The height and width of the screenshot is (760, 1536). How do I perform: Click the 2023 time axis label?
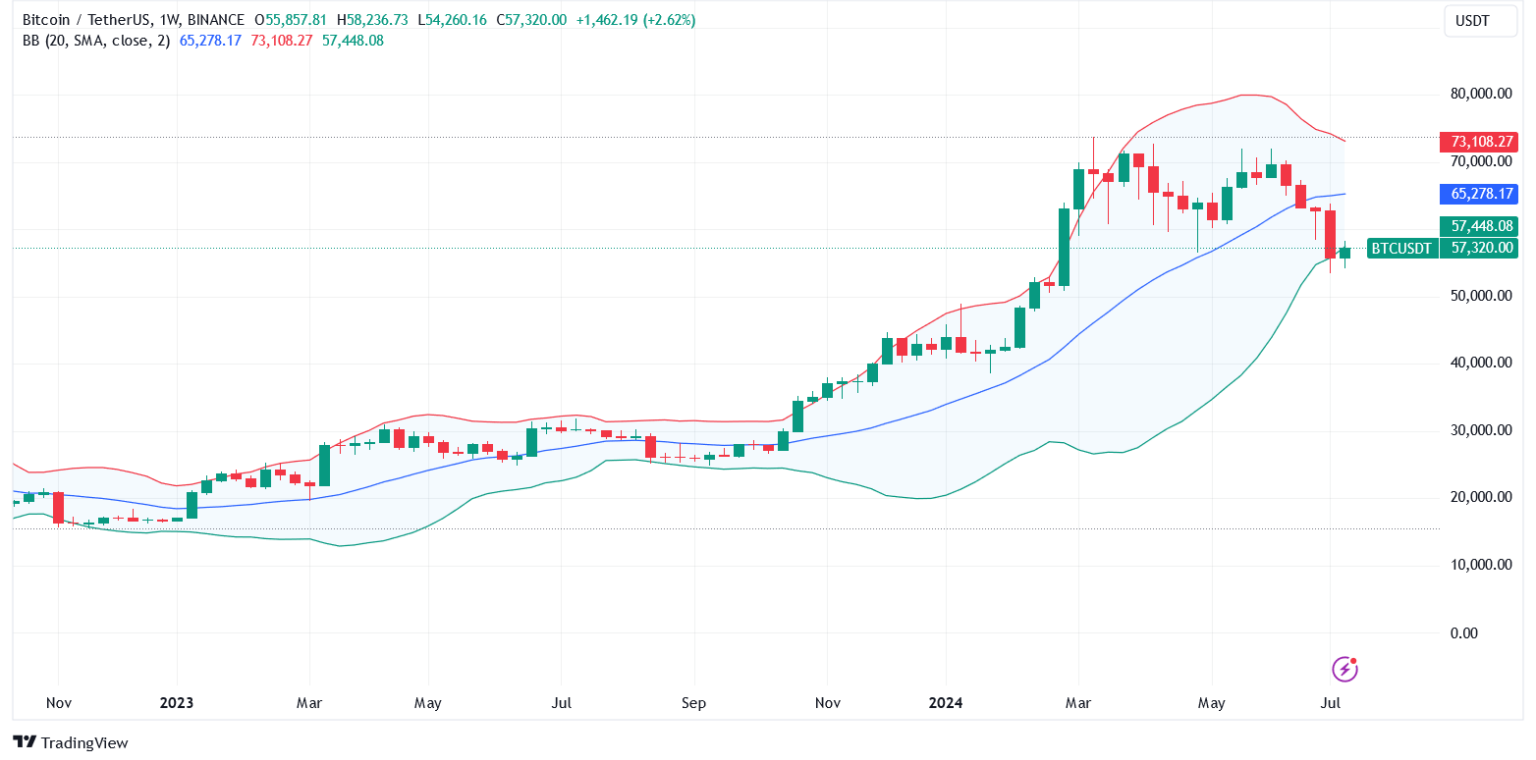[x=176, y=703]
